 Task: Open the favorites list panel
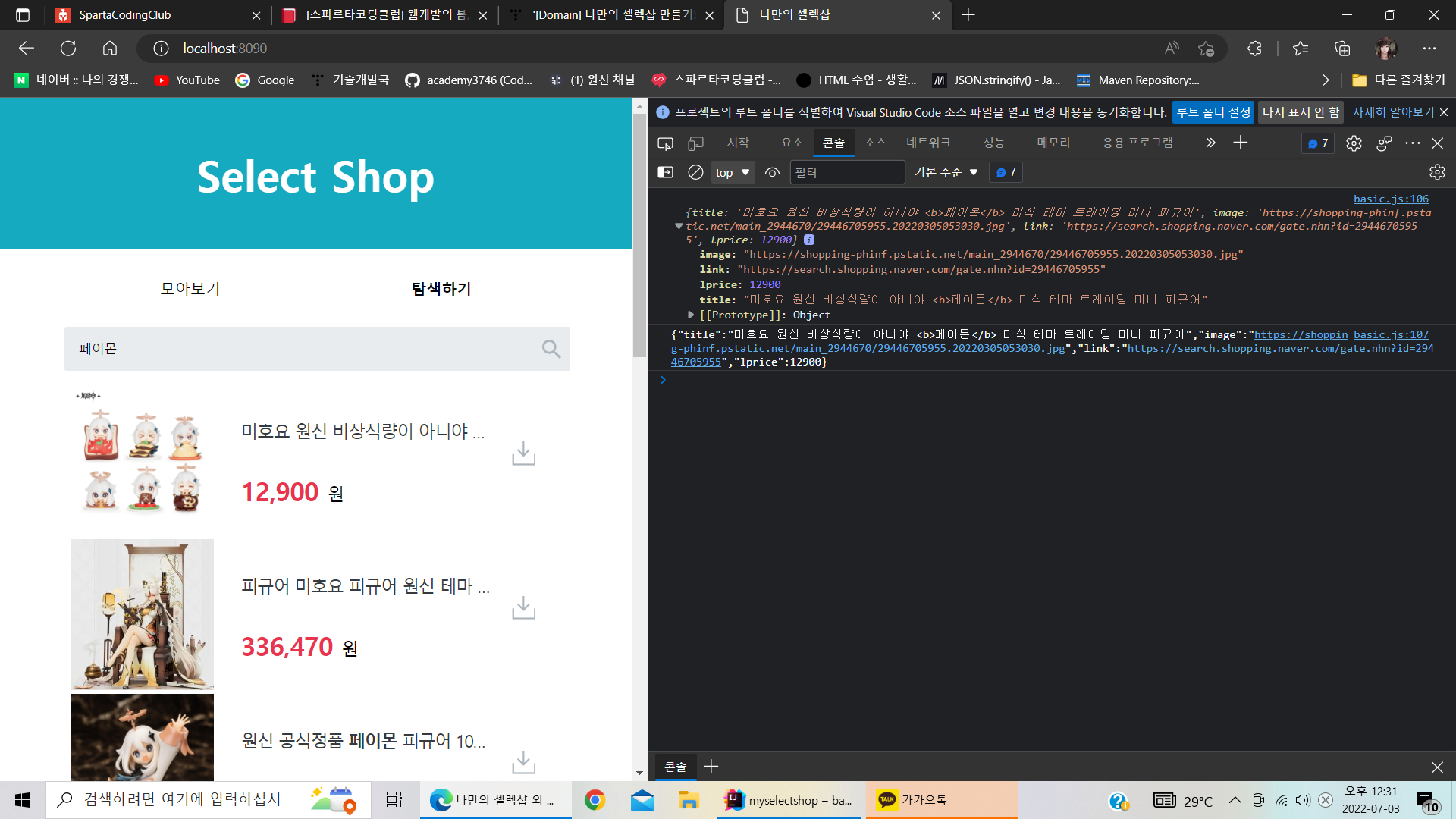pos(1301,49)
